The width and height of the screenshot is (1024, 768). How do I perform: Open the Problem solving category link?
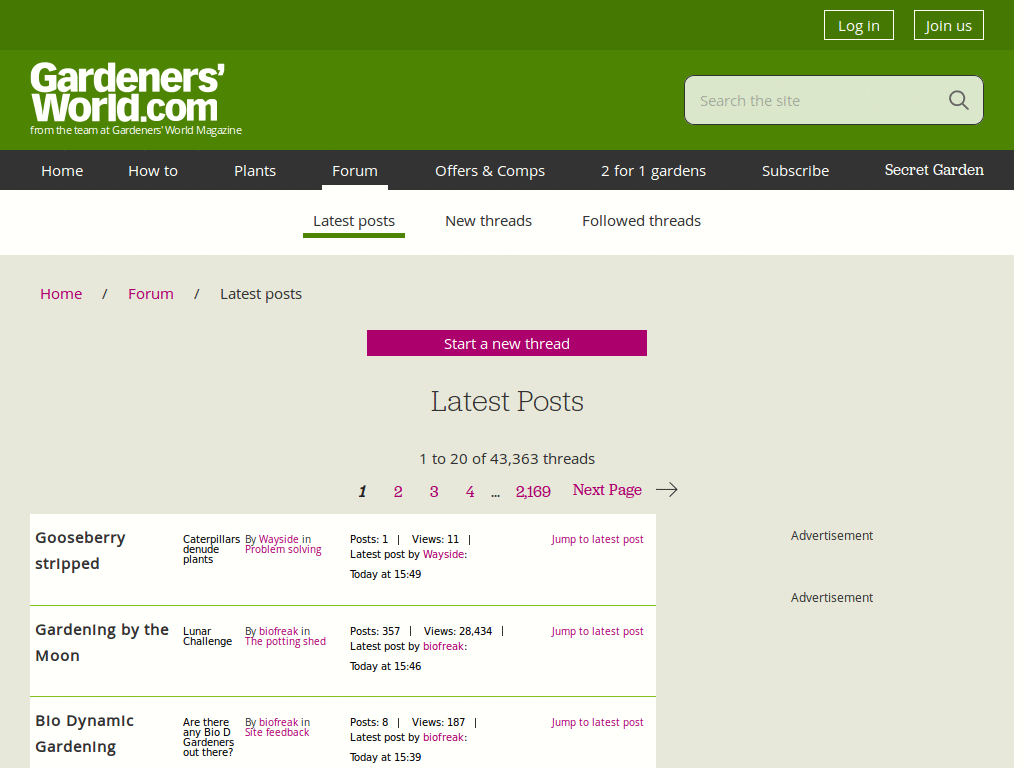(283, 550)
